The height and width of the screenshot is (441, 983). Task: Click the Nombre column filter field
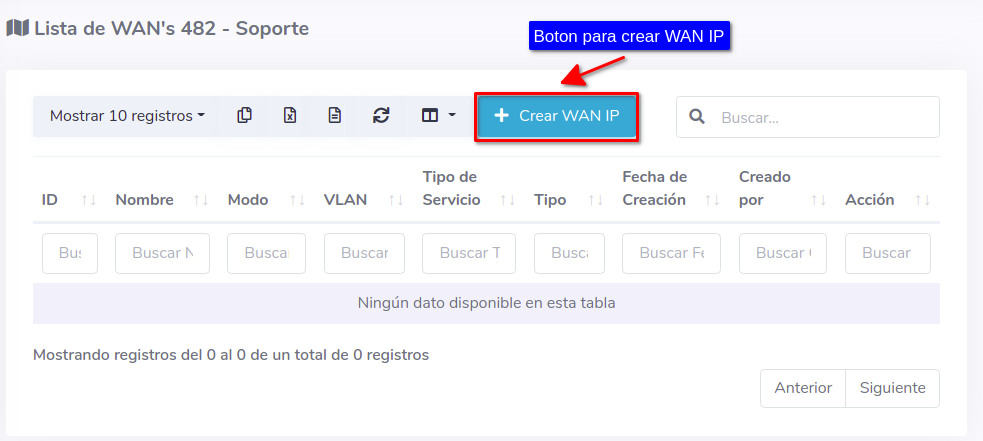pos(162,254)
